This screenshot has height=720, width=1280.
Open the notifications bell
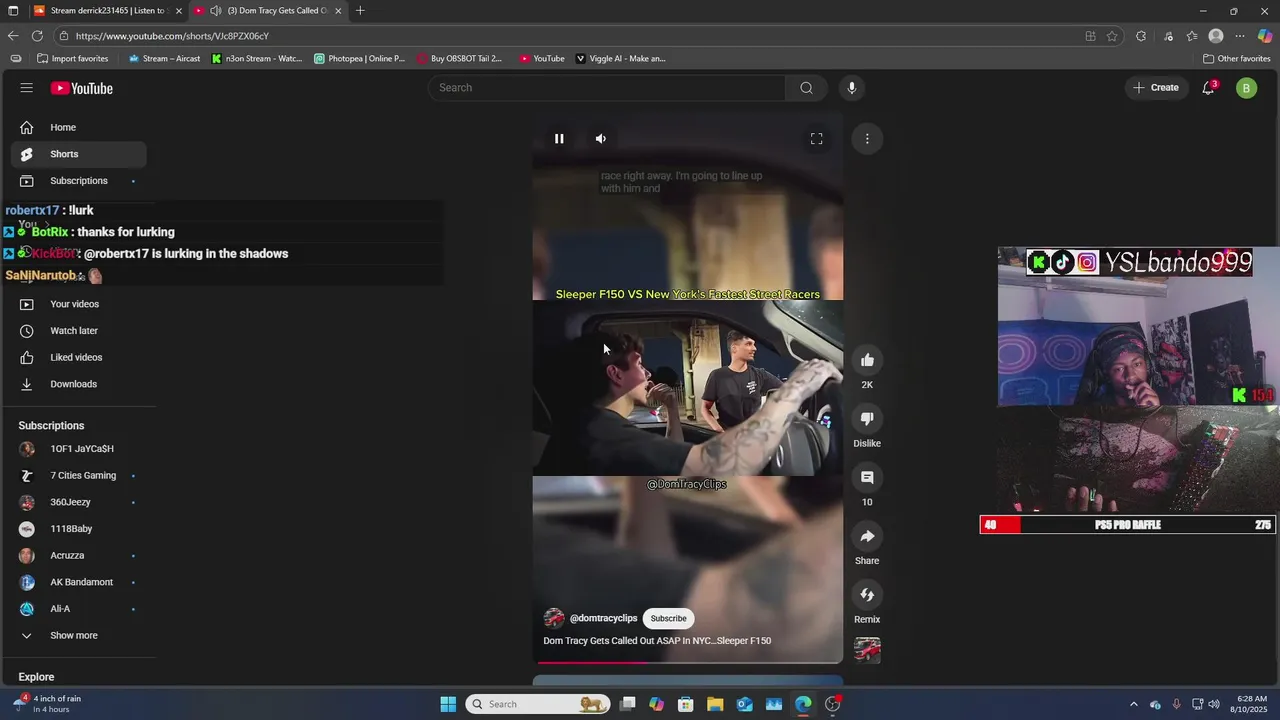click(x=1209, y=88)
